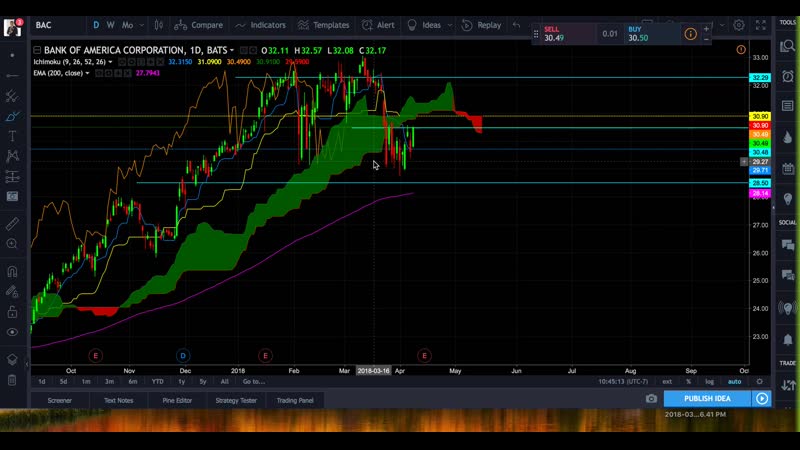
Task: Expand the EMA (200, close) options arrow
Action: coord(87,73)
